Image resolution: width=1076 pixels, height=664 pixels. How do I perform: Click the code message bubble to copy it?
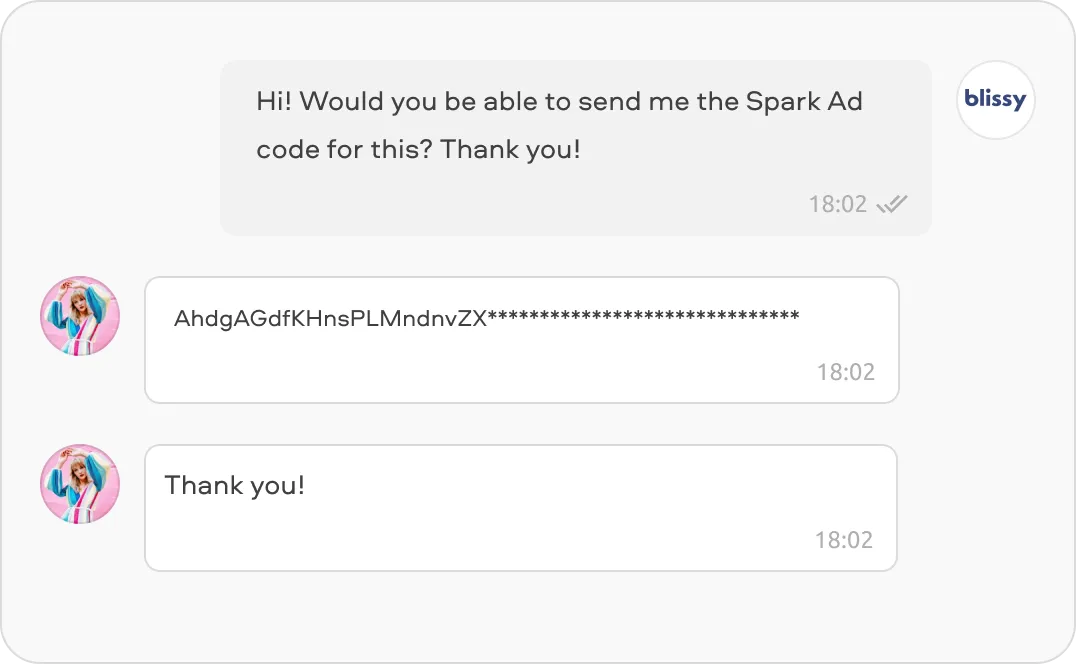click(520, 340)
